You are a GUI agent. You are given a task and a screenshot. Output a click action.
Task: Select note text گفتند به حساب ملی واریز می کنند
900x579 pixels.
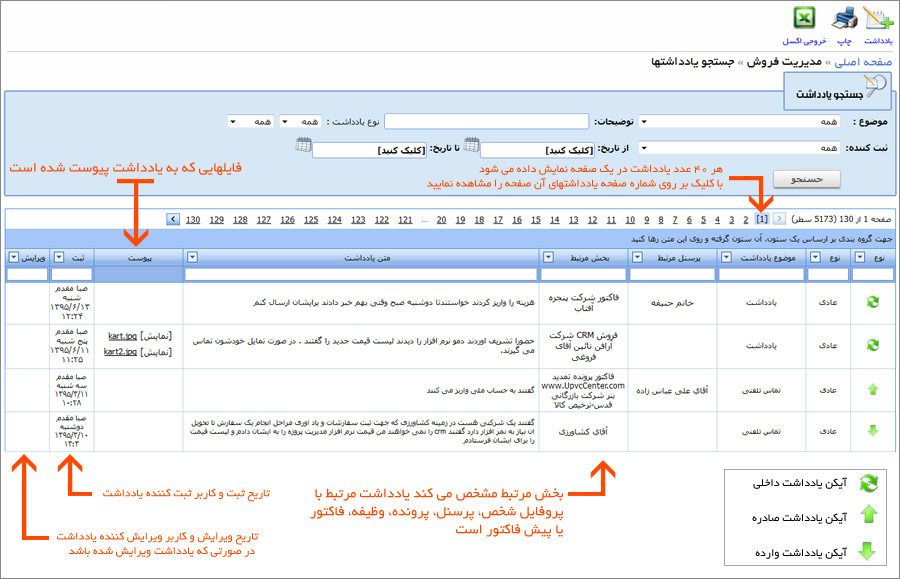[x=480, y=390]
